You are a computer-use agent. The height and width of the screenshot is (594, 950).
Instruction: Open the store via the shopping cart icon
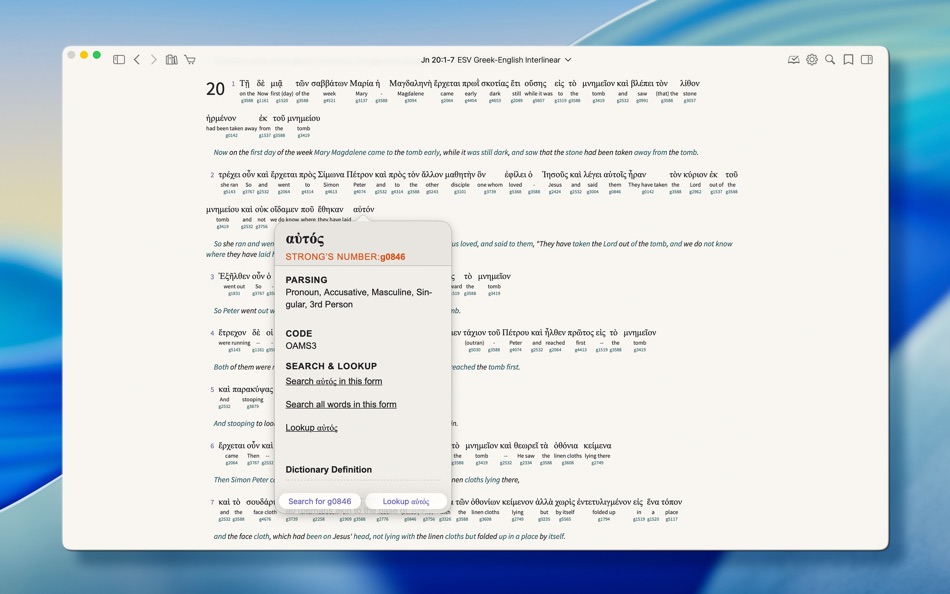[x=190, y=59]
